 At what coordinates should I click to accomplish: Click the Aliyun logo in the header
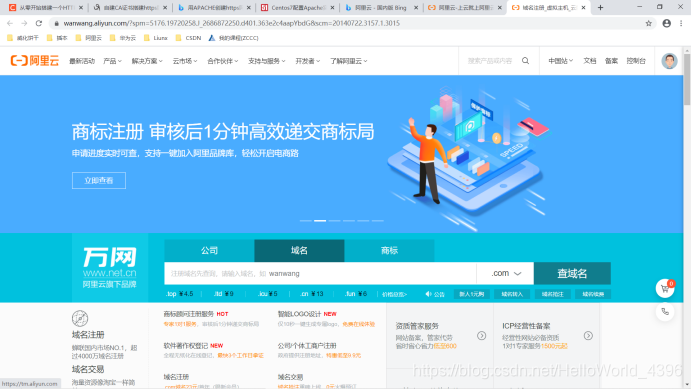pos(35,60)
